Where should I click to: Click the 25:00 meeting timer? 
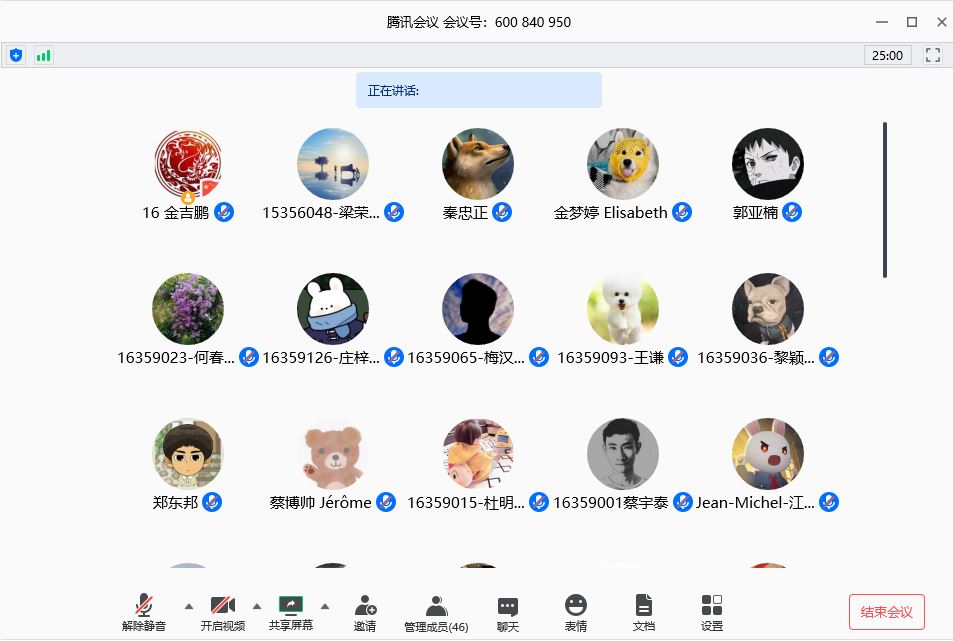(x=887, y=55)
